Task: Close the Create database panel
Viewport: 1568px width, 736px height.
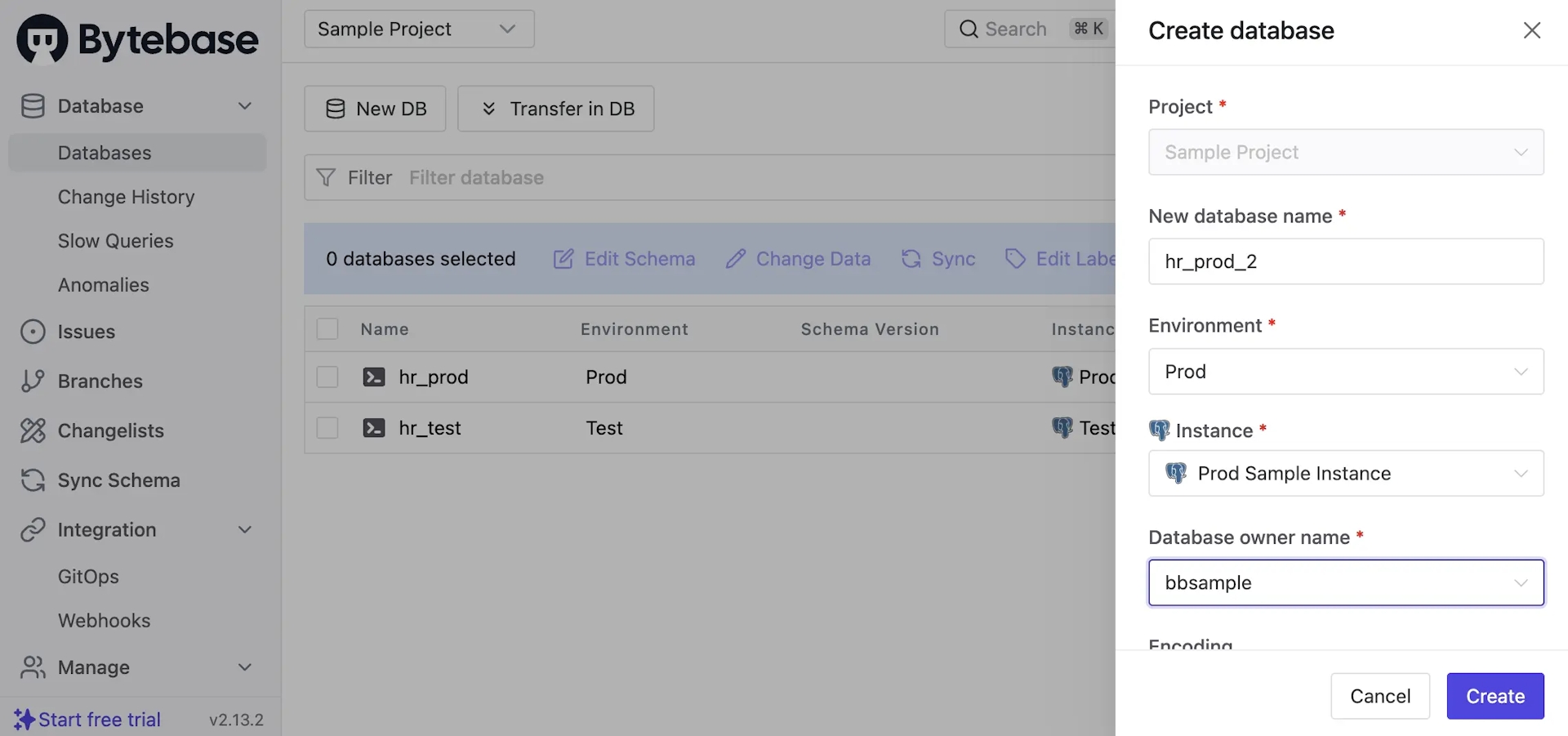Action: tap(1532, 30)
